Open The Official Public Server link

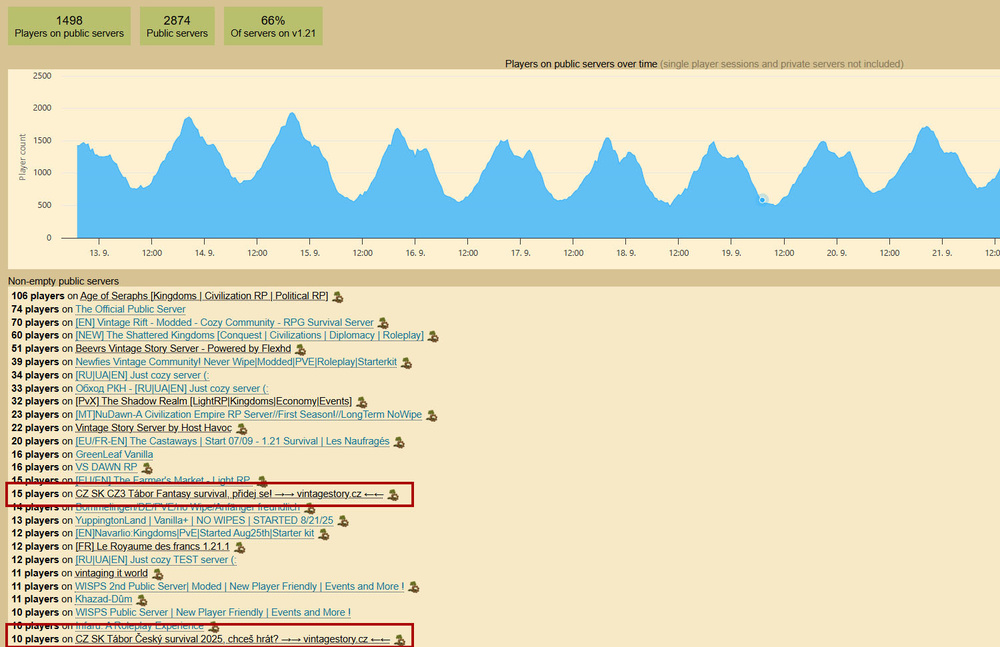click(x=130, y=310)
